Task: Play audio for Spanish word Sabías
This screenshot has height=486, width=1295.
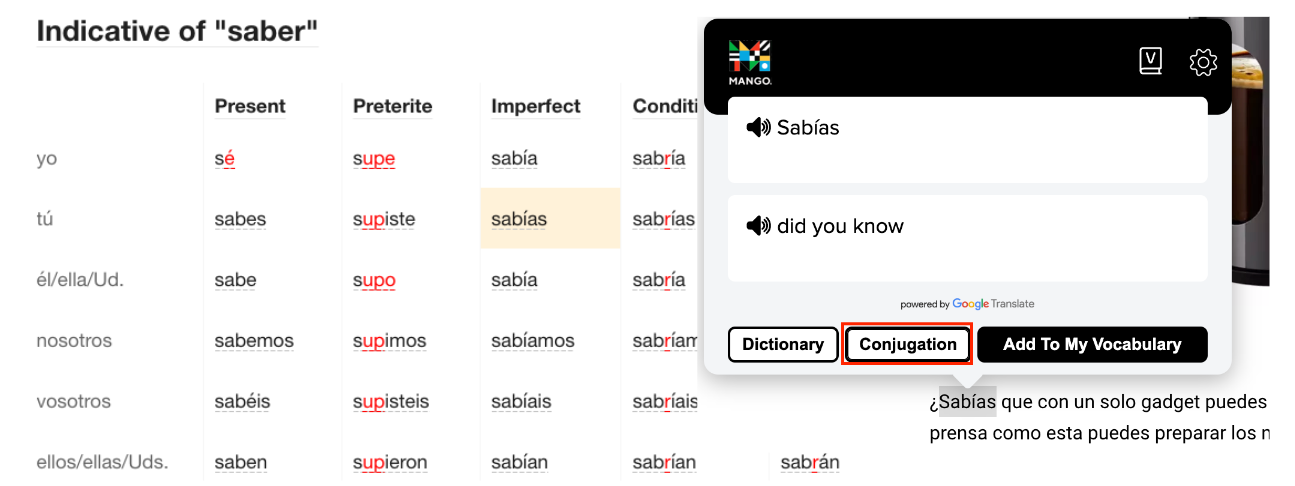Action: (759, 127)
